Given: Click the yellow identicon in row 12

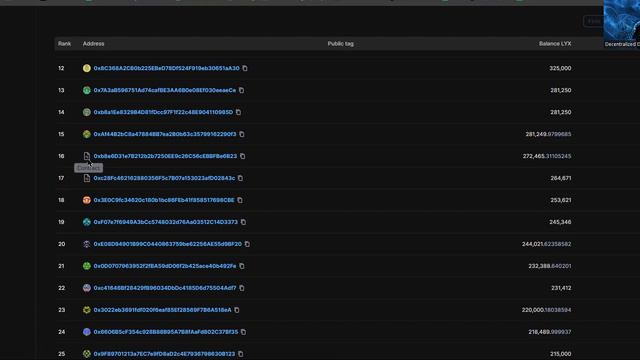Looking at the screenshot, I should click(87, 68).
